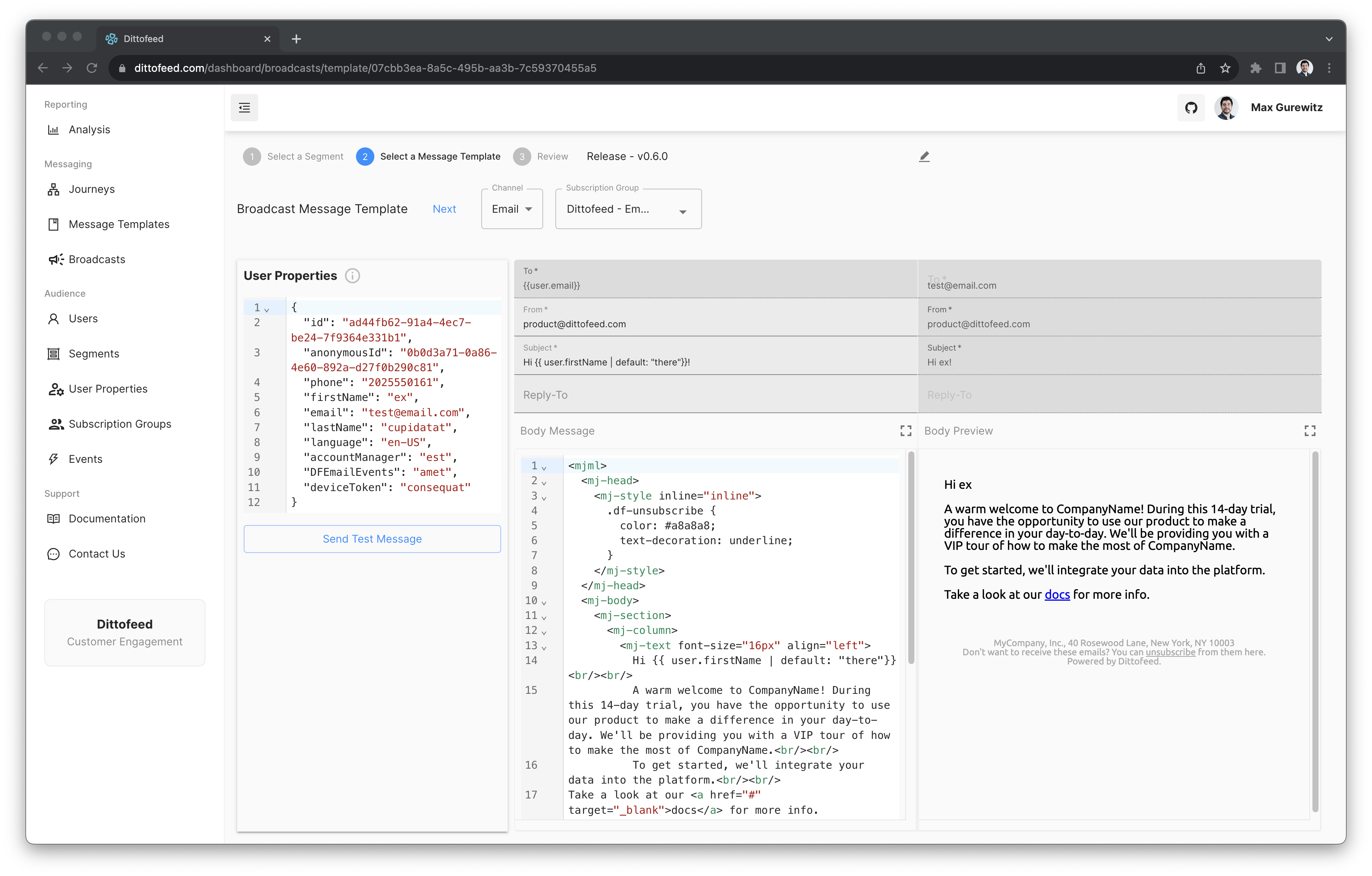Open Journeys from the sidebar
The height and width of the screenshot is (876, 1372).
tap(91, 189)
